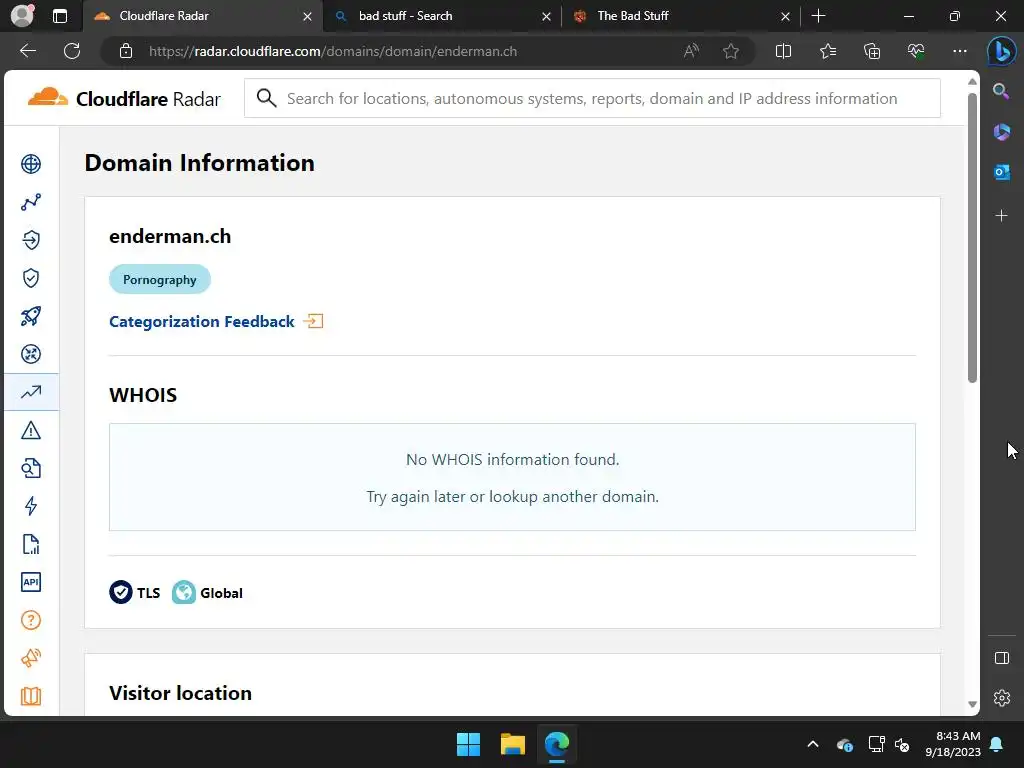
Task: Add a new app to Edge sidebar
Action: tap(1001, 216)
